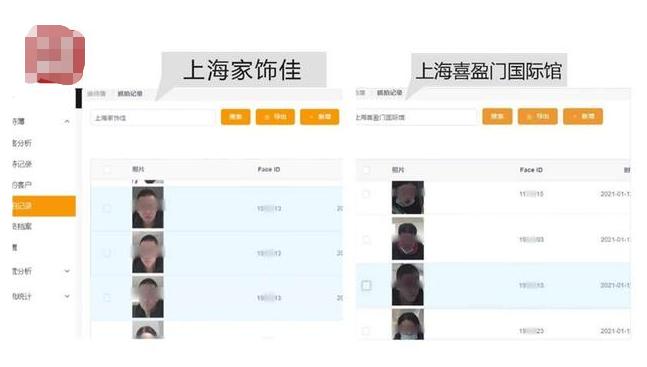This screenshot has height=367, width=647.
Task: Select the first '…分析' item under the top sidebar group
Action: point(22,143)
